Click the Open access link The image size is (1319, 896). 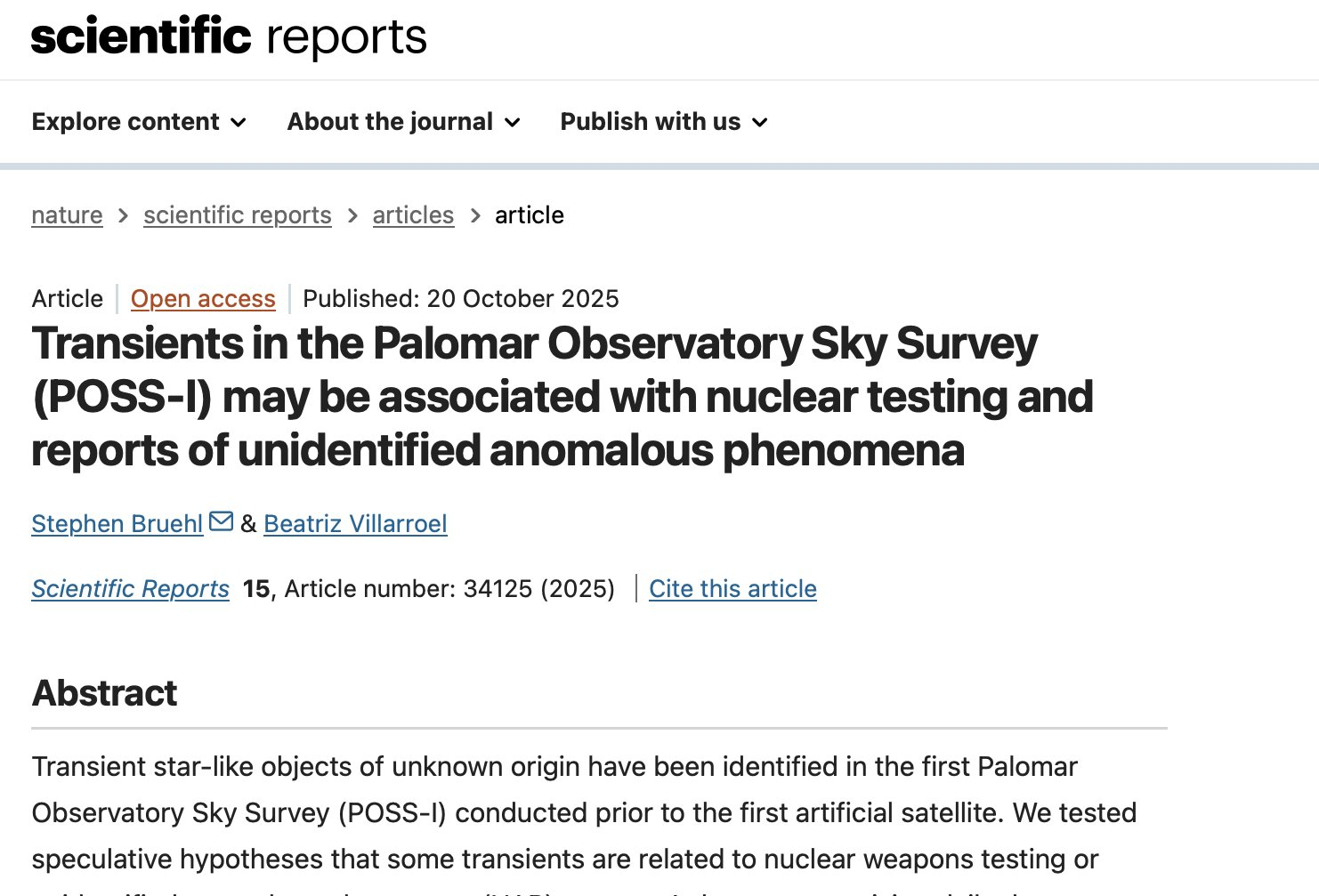coord(203,299)
